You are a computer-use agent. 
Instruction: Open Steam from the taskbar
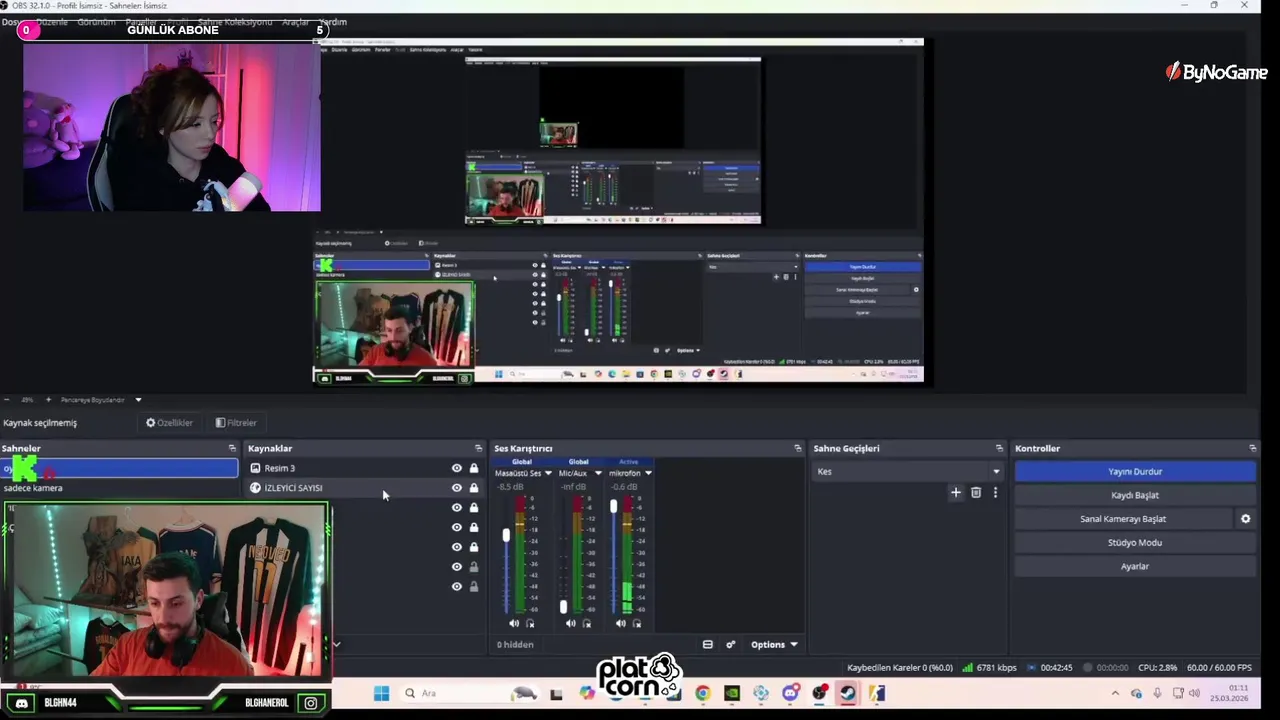click(x=848, y=693)
